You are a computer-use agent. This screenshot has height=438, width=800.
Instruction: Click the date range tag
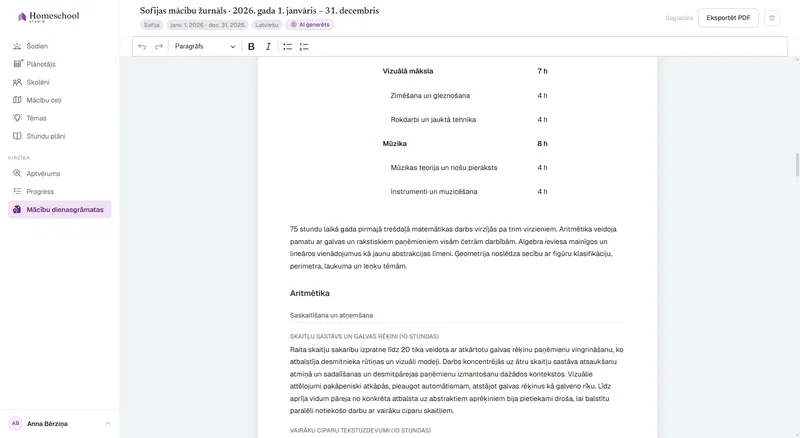[x=207, y=25]
